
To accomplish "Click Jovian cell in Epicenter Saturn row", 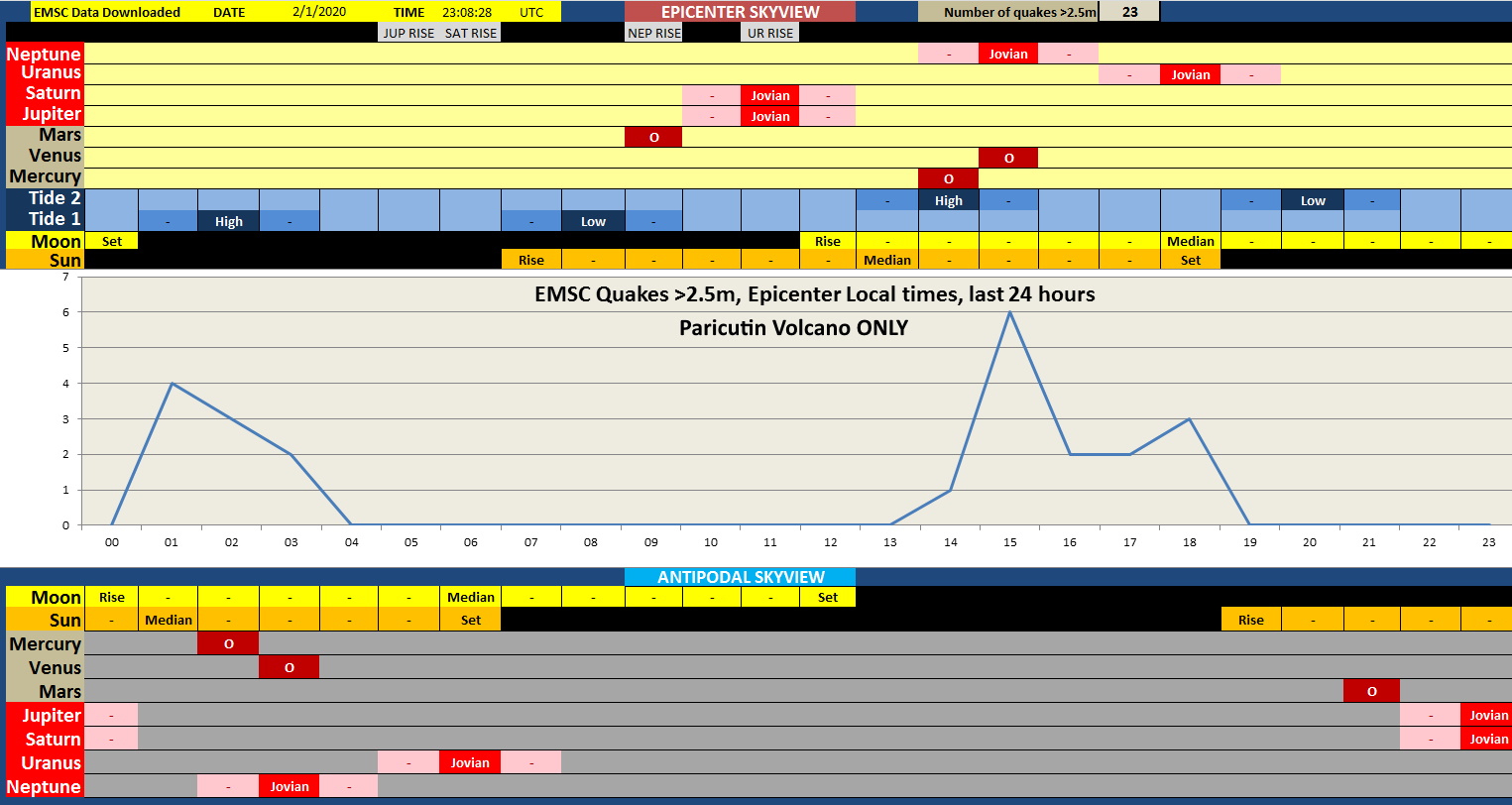I will 770,95.
